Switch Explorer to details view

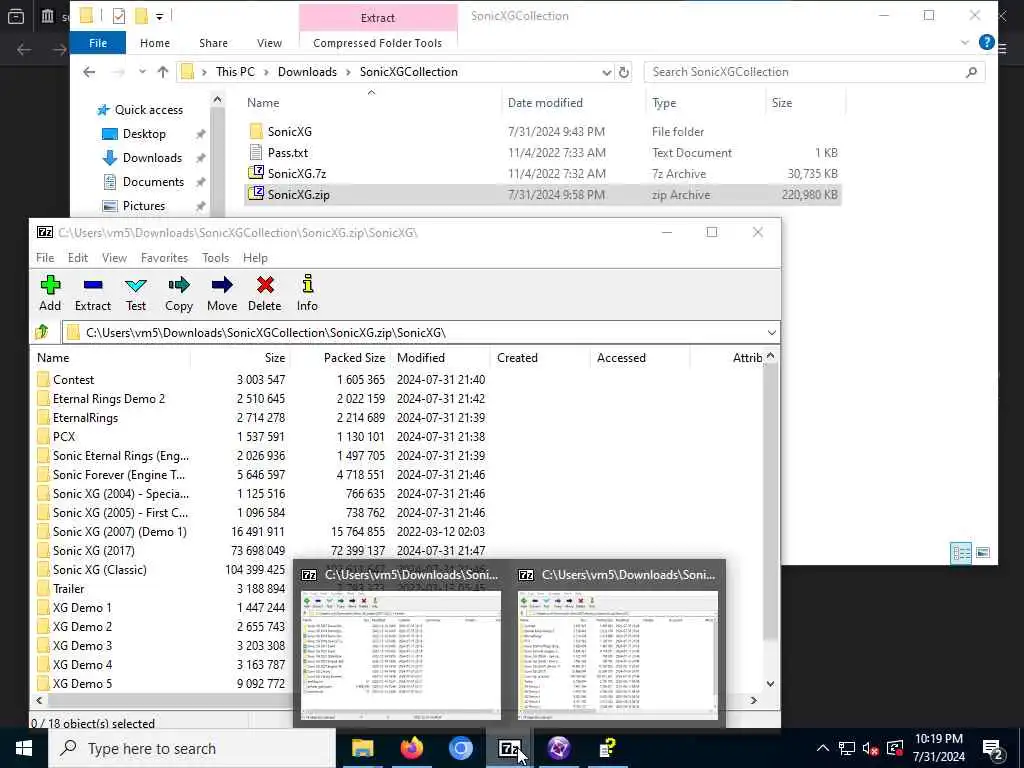click(961, 553)
